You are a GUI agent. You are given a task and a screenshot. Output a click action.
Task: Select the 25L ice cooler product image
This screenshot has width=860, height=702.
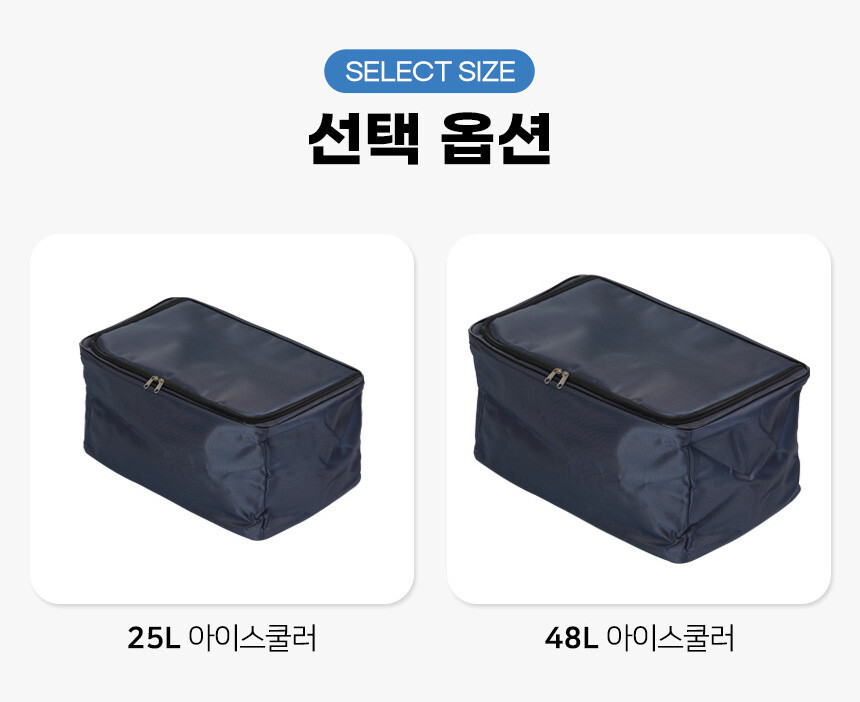click(222, 419)
